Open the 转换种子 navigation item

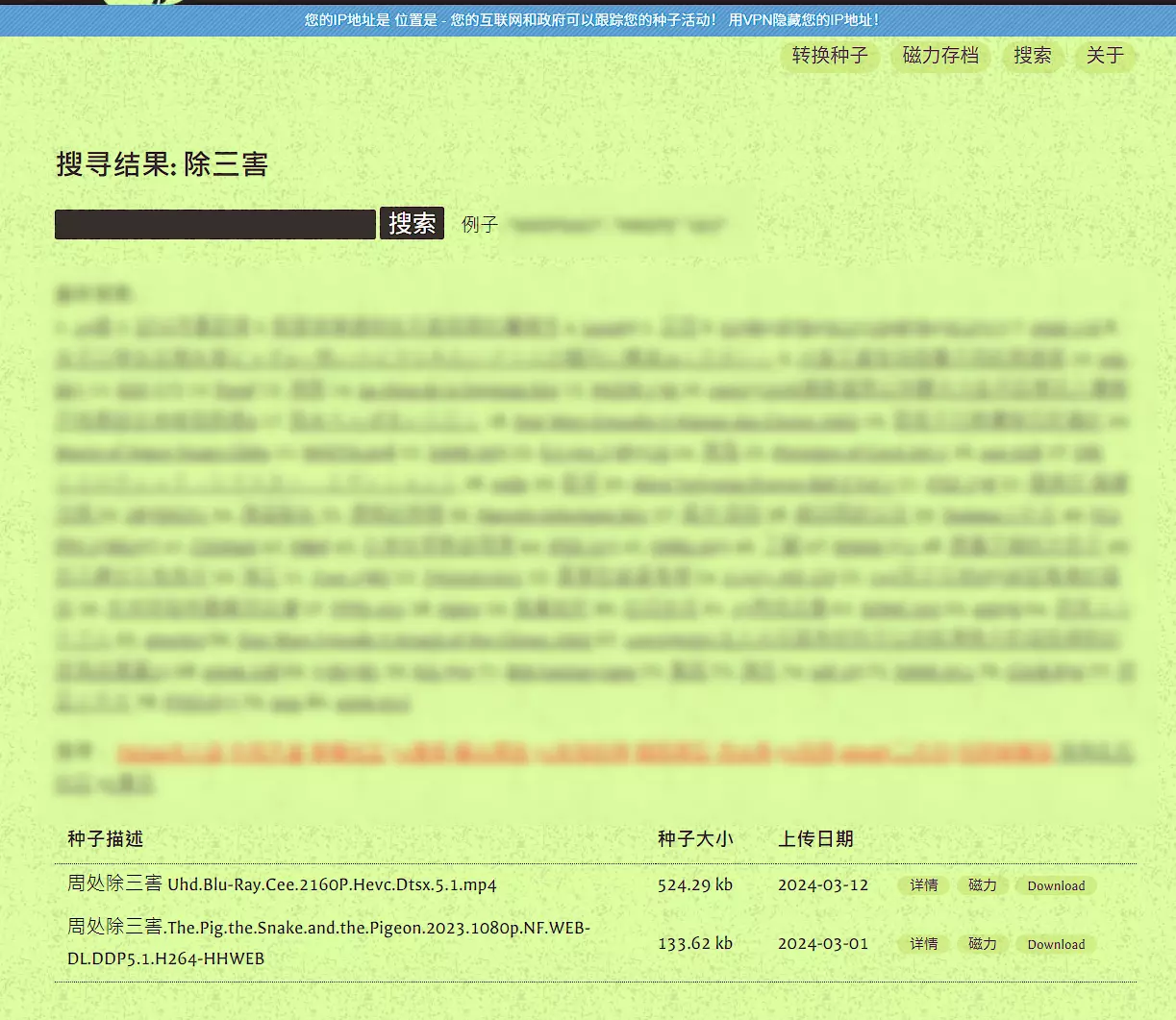829,56
